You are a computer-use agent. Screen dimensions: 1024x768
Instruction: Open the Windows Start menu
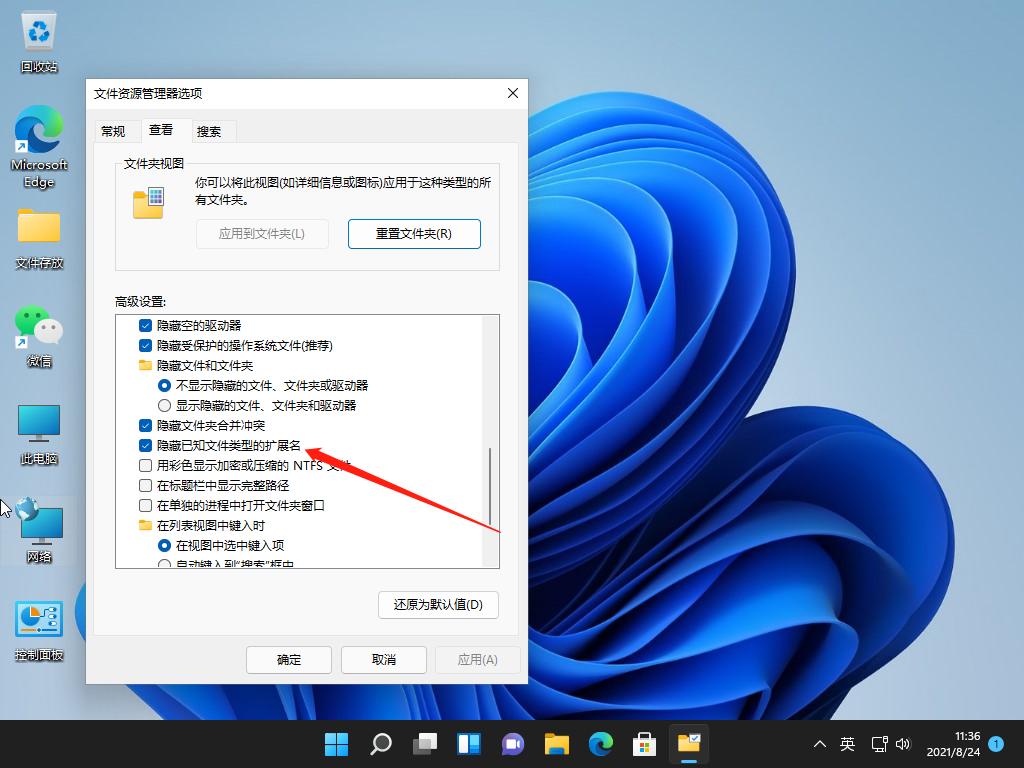click(x=337, y=744)
